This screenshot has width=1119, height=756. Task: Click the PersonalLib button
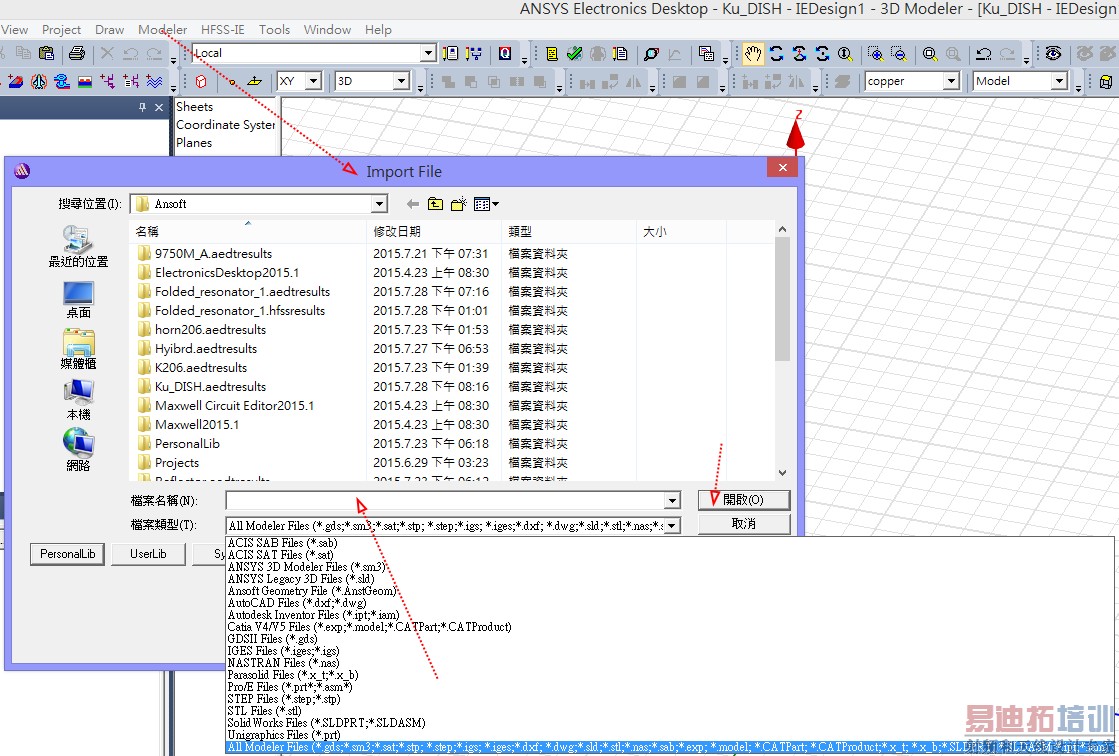68,554
